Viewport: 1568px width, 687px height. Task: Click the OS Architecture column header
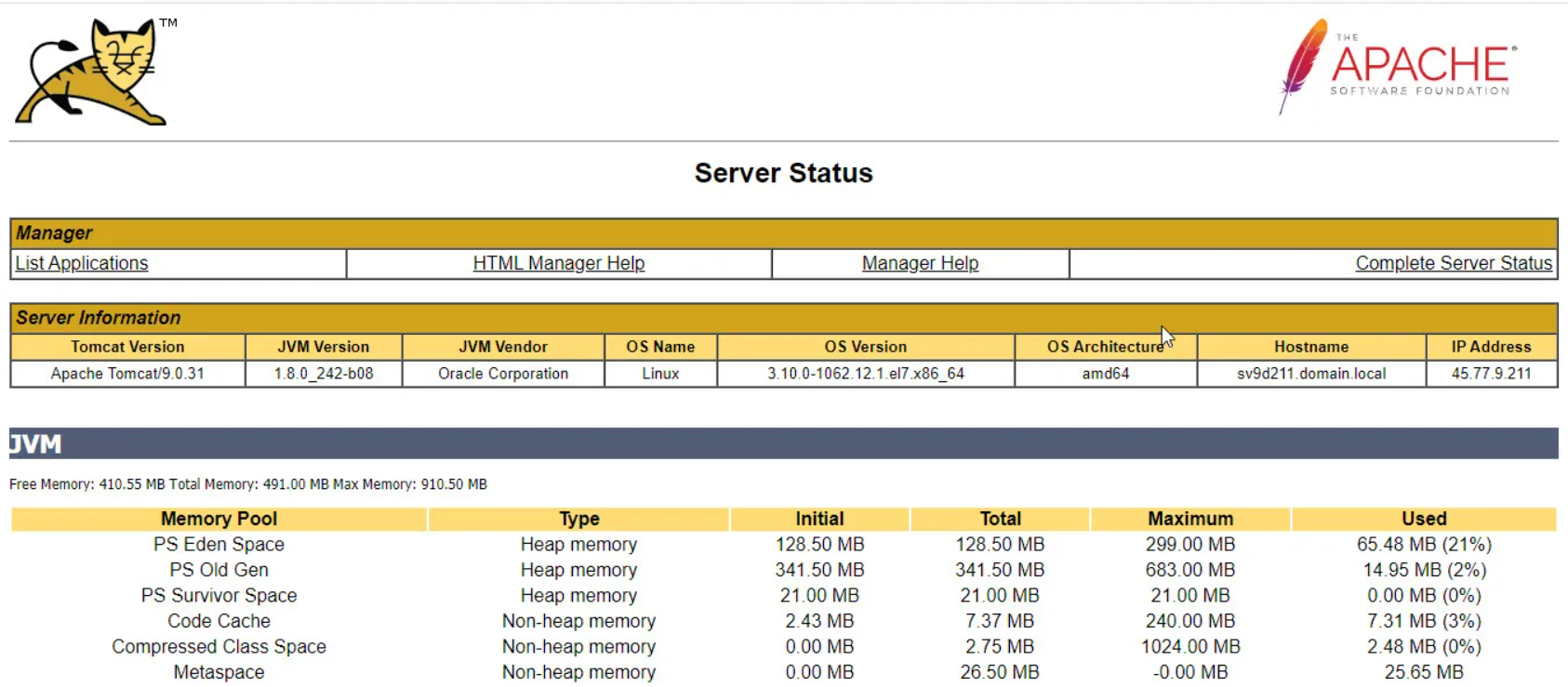pos(1104,347)
